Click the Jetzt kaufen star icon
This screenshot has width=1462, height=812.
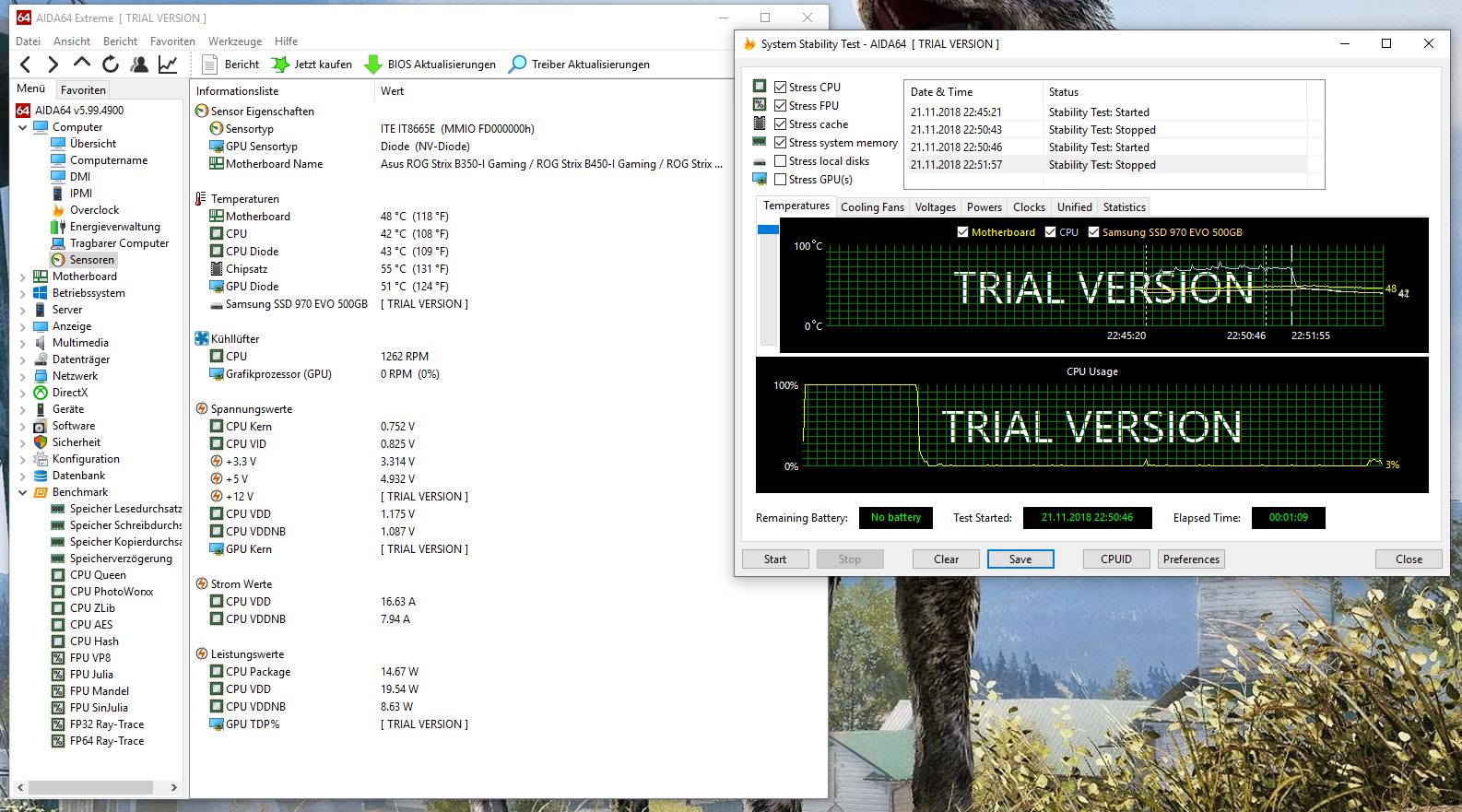point(279,65)
